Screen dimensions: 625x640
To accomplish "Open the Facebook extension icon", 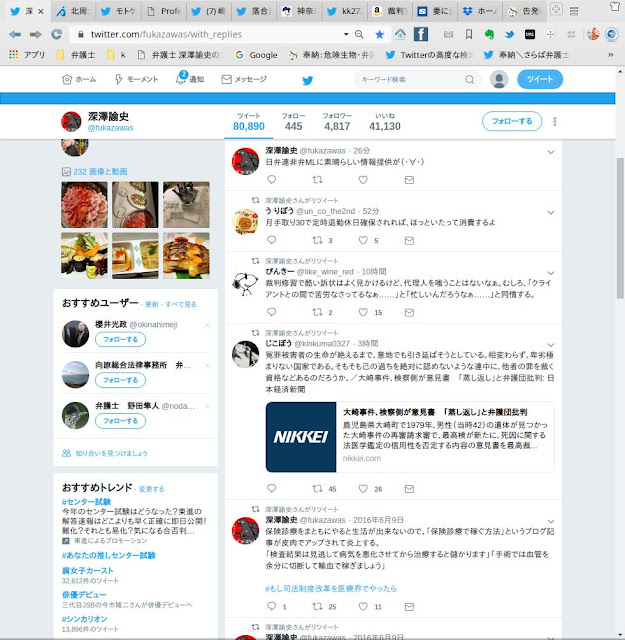I will coord(420,34).
